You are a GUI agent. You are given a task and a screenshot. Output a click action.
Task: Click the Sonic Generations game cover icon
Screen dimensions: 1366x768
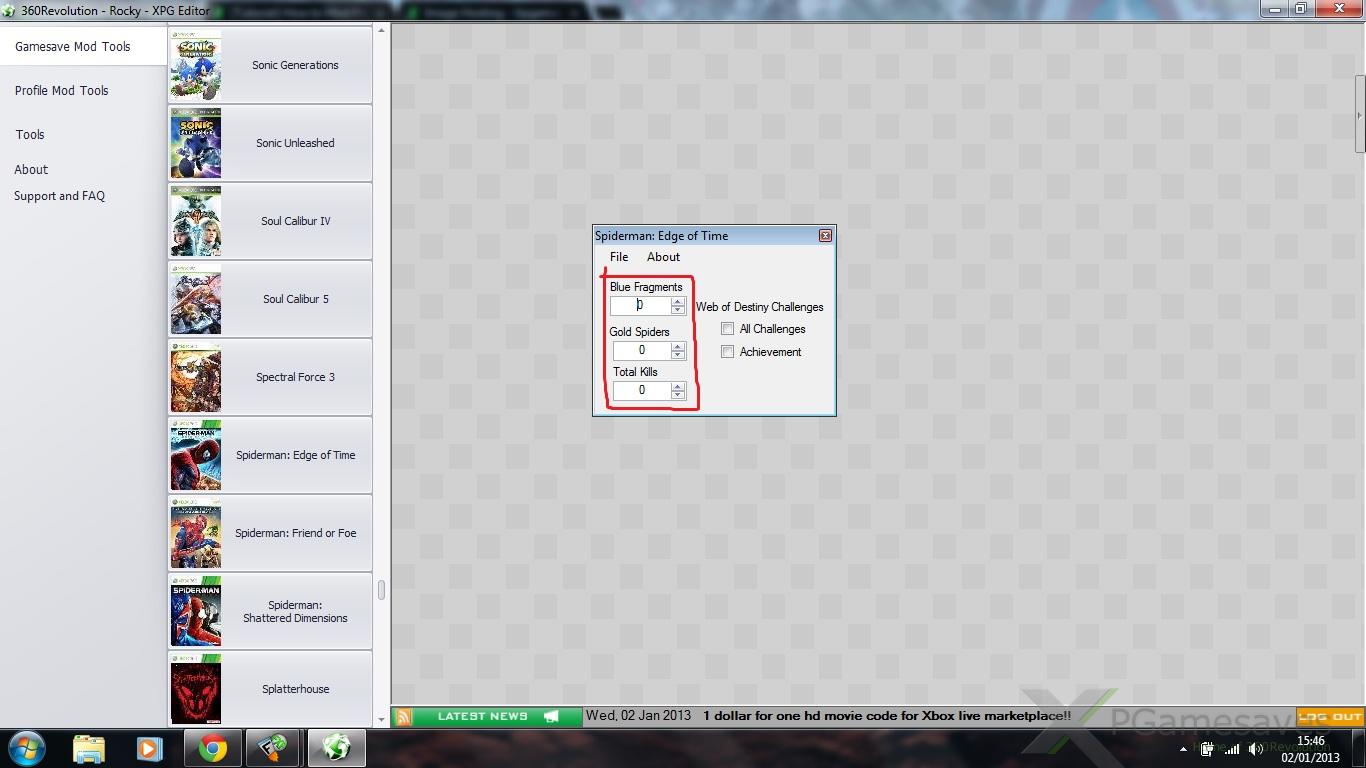click(195, 65)
